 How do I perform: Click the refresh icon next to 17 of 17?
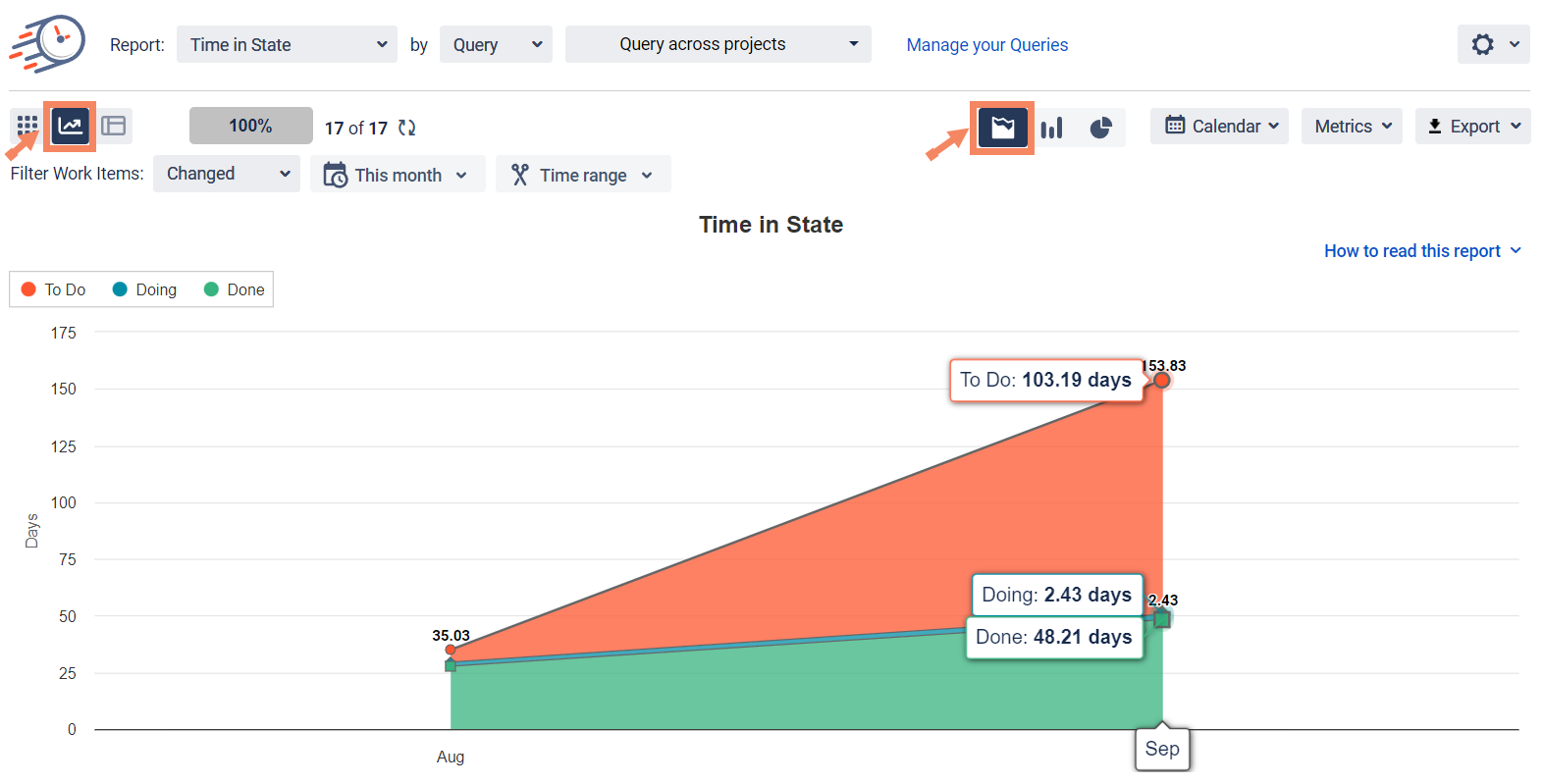[x=406, y=128]
